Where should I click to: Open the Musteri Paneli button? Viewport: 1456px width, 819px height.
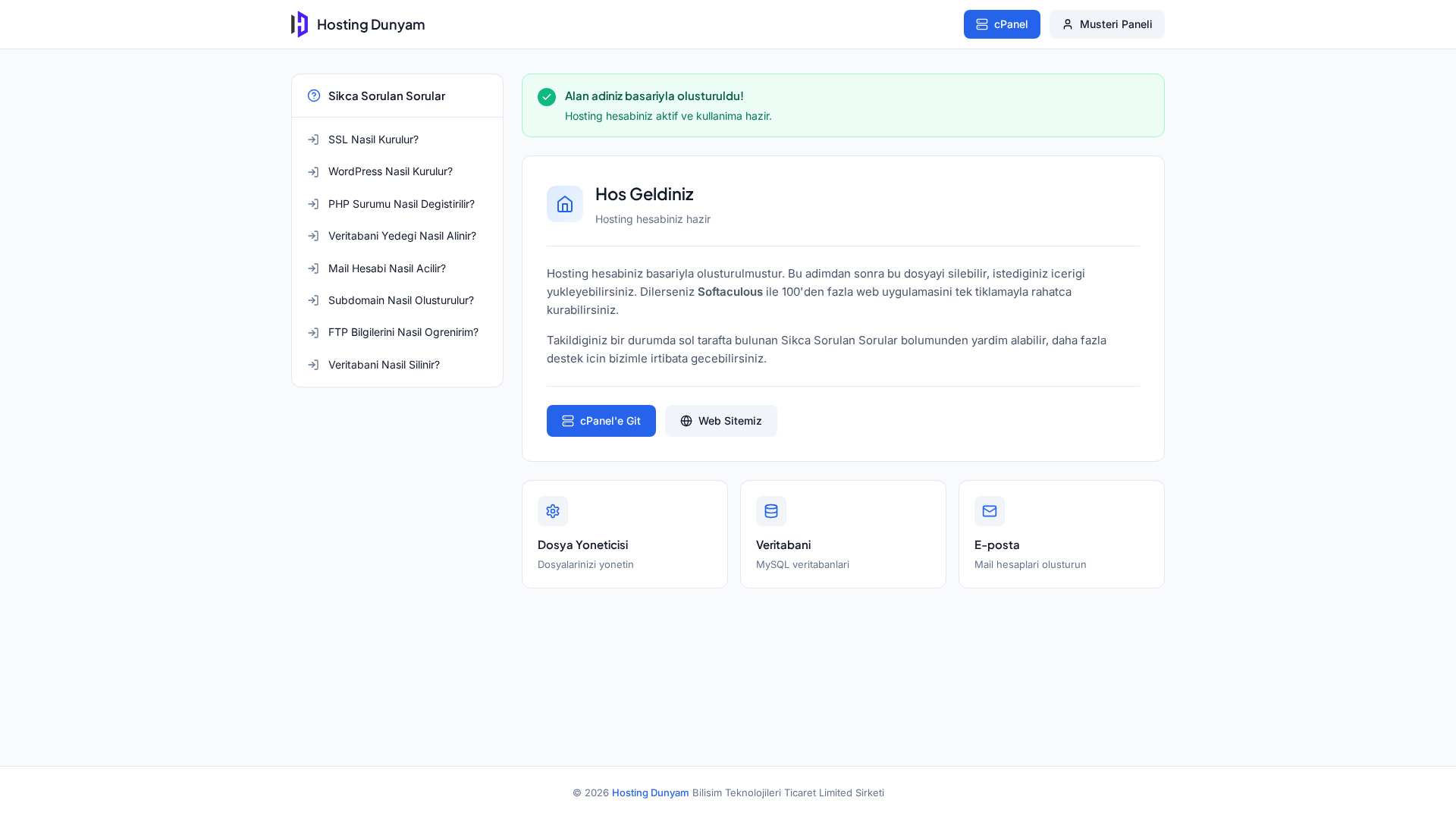click(x=1106, y=24)
